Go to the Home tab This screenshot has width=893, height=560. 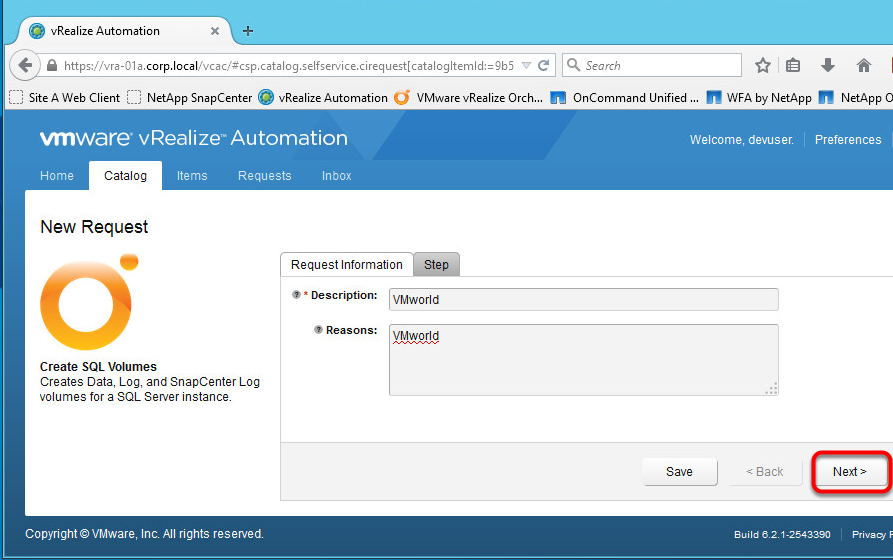[x=57, y=175]
